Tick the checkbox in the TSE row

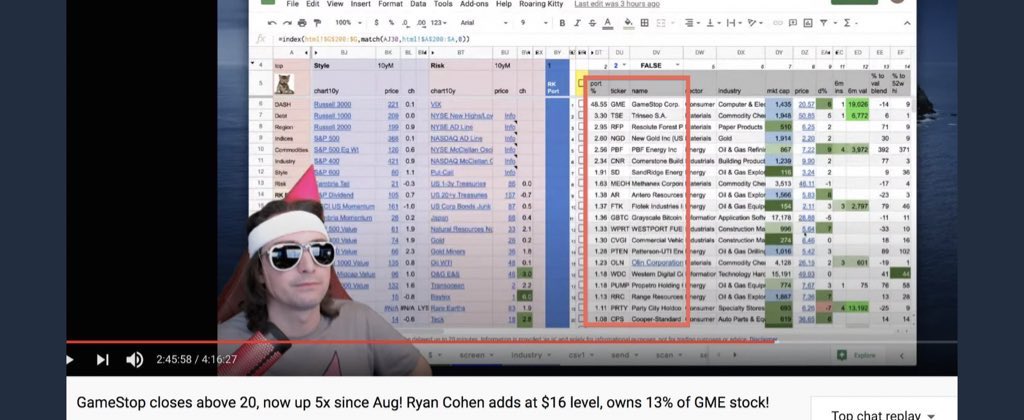click(x=581, y=116)
